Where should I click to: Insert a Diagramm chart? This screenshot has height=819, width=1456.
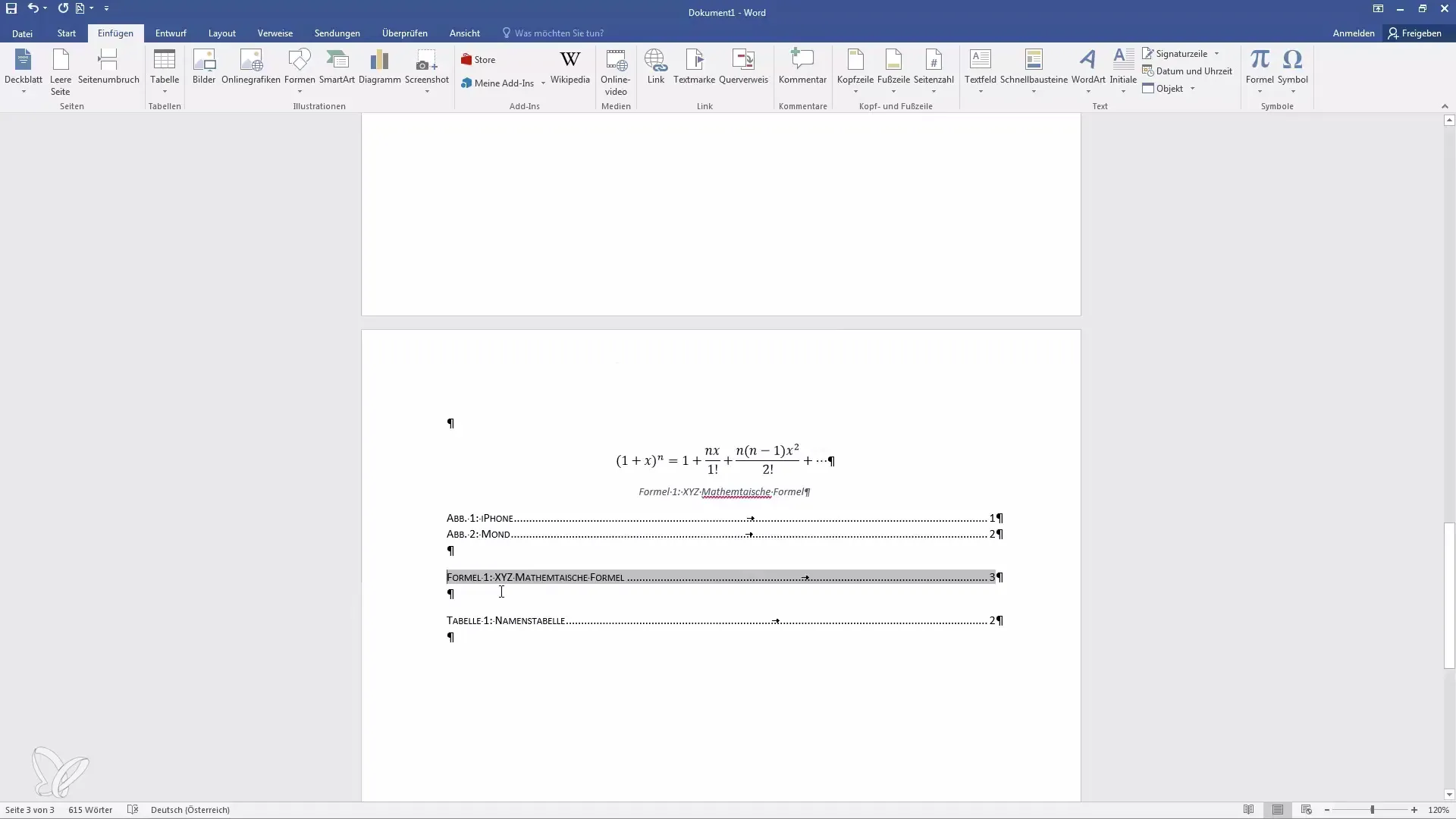379,67
